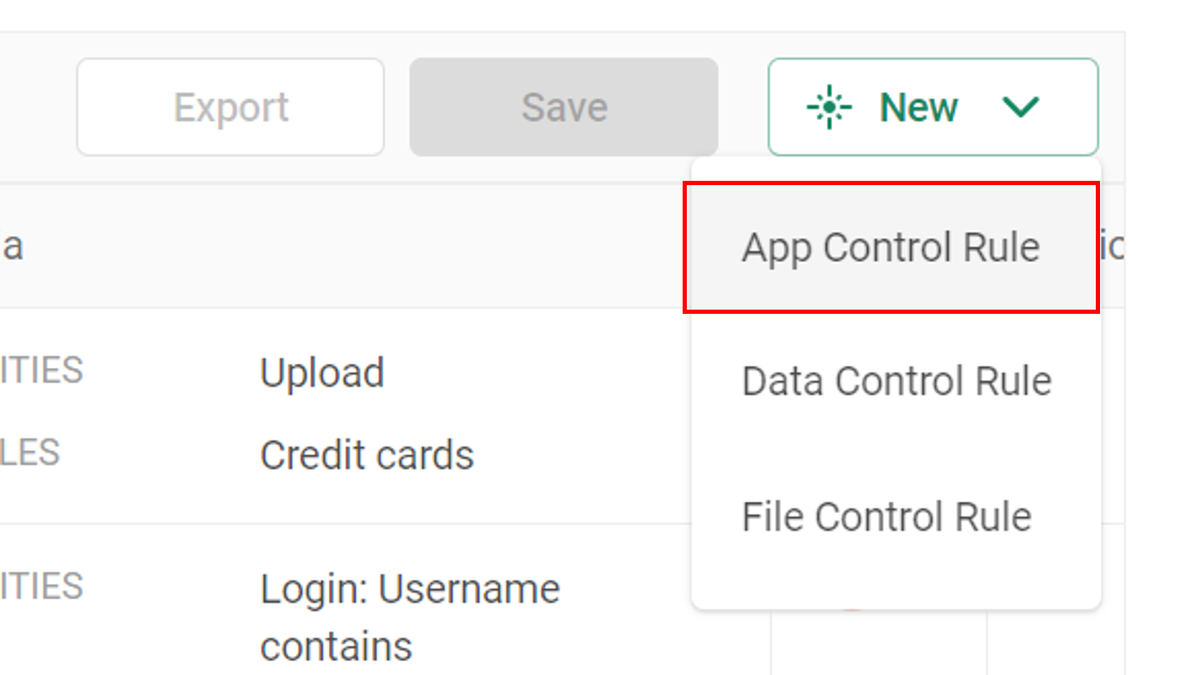Choose Data Control Rule option

(x=896, y=381)
